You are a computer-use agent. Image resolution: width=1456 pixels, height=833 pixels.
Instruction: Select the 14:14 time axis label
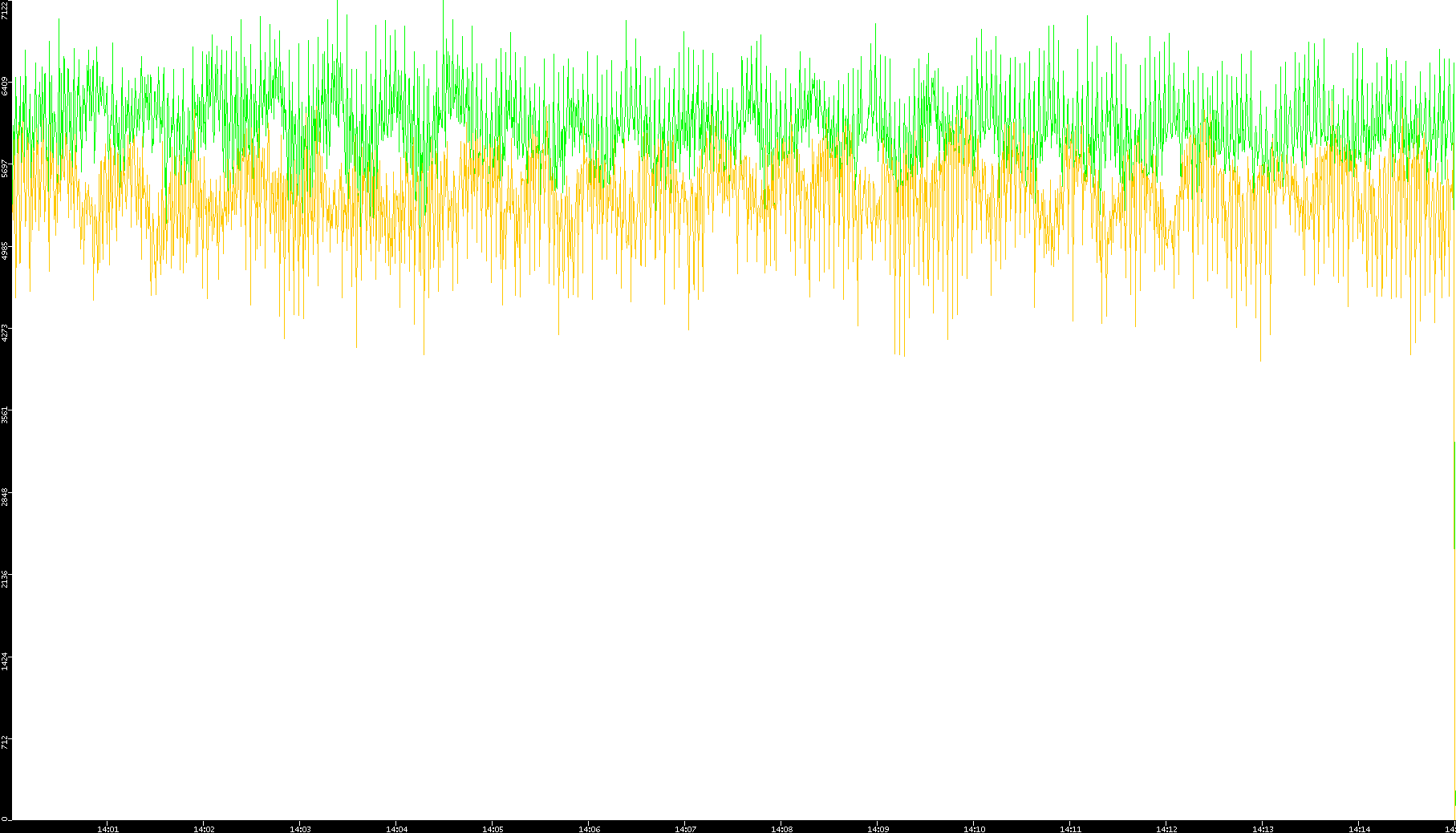1359,829
